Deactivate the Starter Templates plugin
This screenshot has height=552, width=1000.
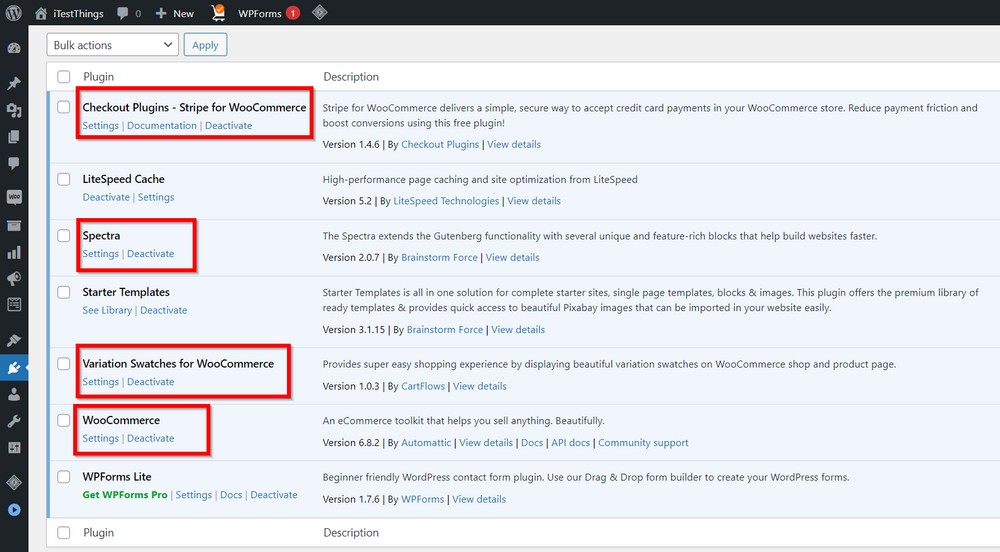[x=164, y=310]
